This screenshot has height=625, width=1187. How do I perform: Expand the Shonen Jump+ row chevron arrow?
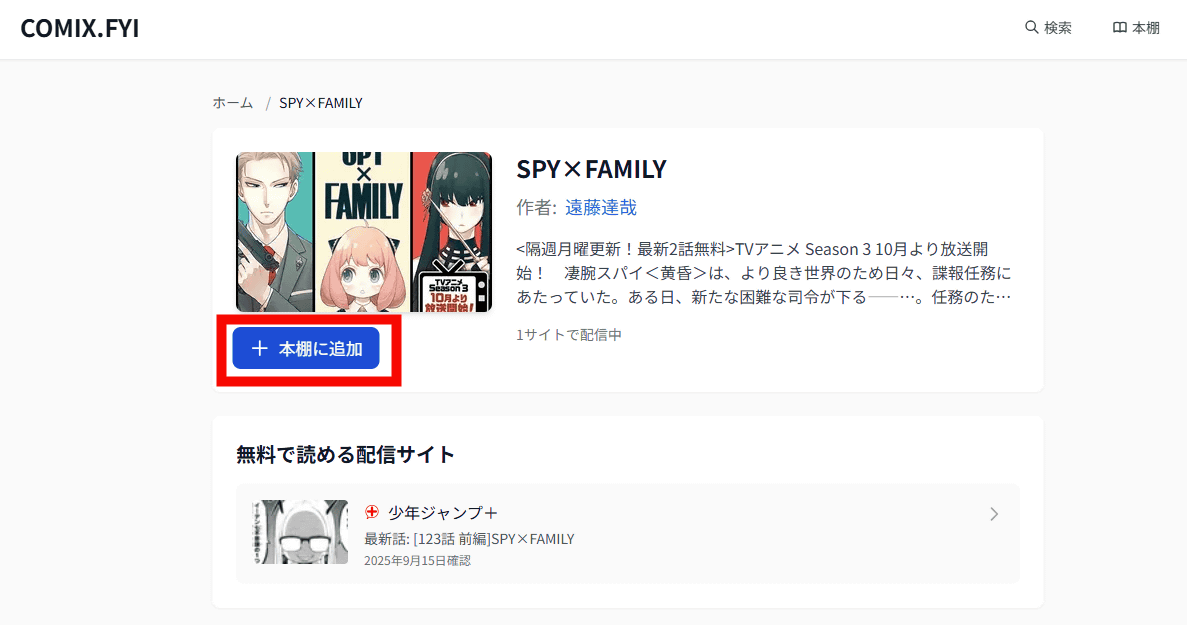coord(993,514)
